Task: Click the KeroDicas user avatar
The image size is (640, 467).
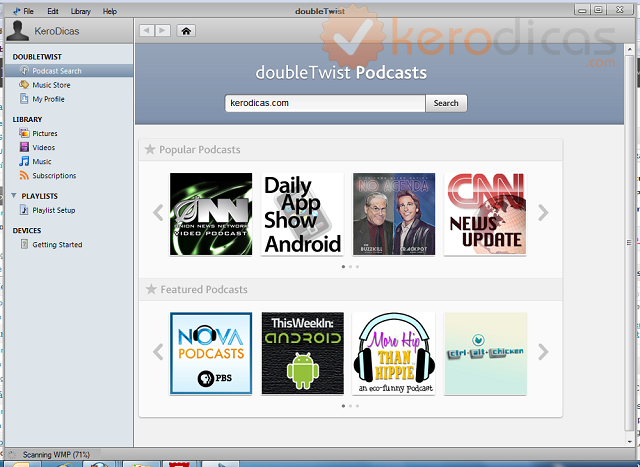Action: tap(18, 31)
